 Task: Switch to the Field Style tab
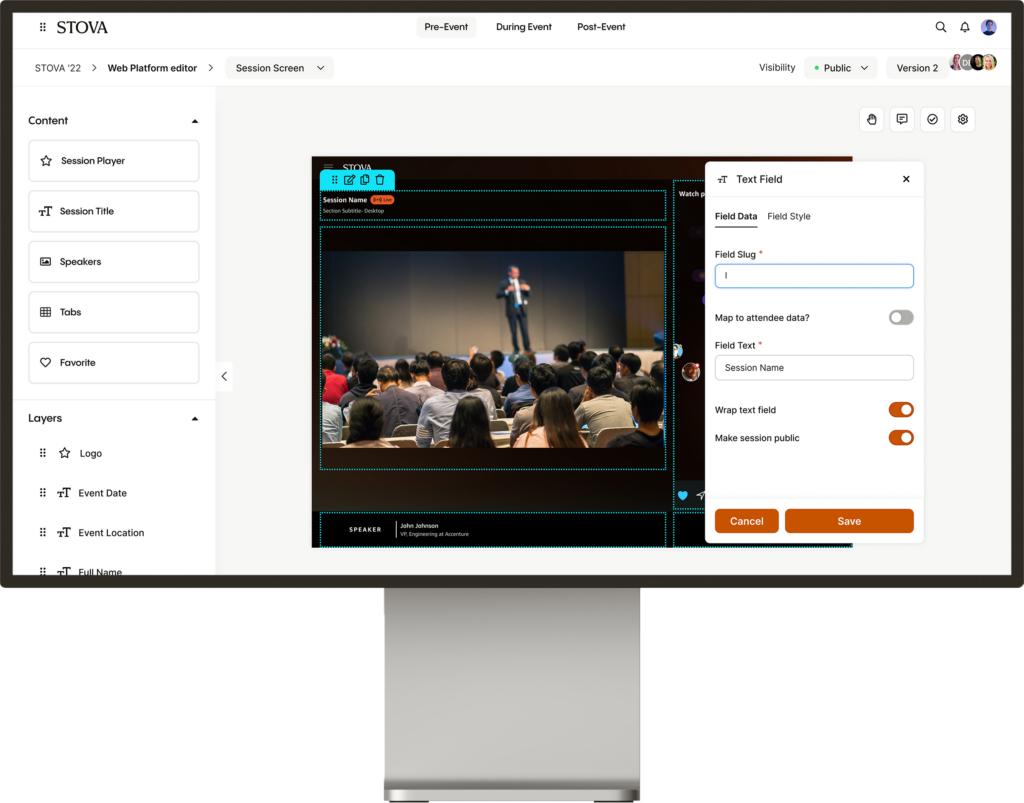789,216
